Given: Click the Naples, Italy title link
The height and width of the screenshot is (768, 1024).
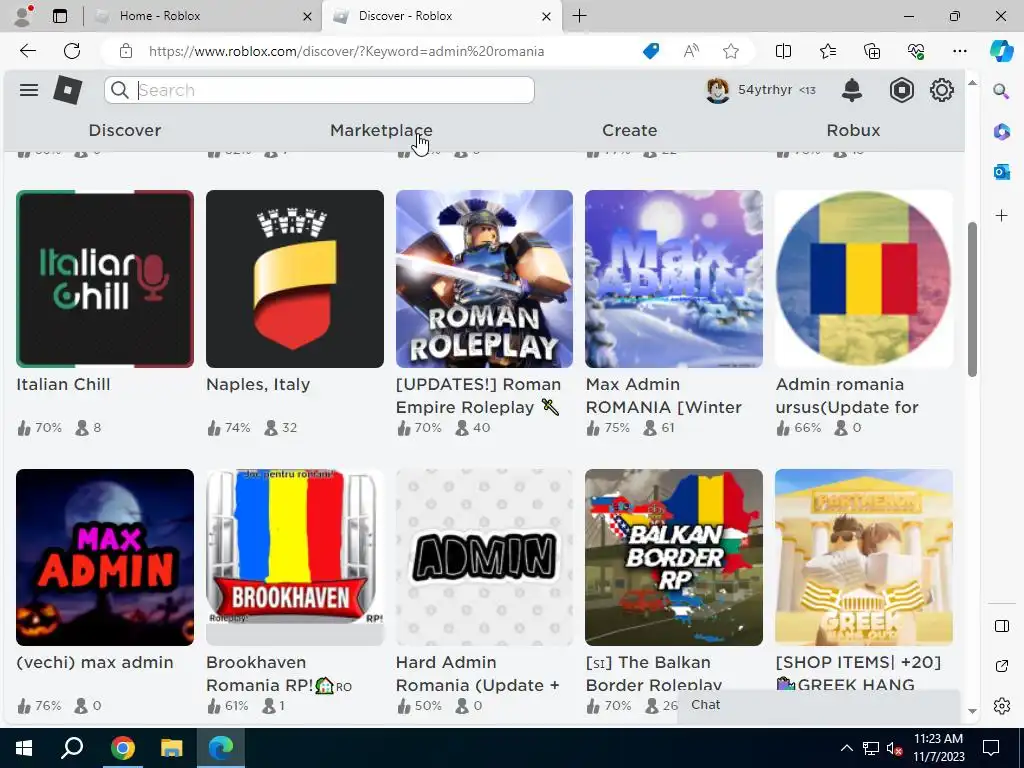Looking at the screenshot, I should pos(258,385).
